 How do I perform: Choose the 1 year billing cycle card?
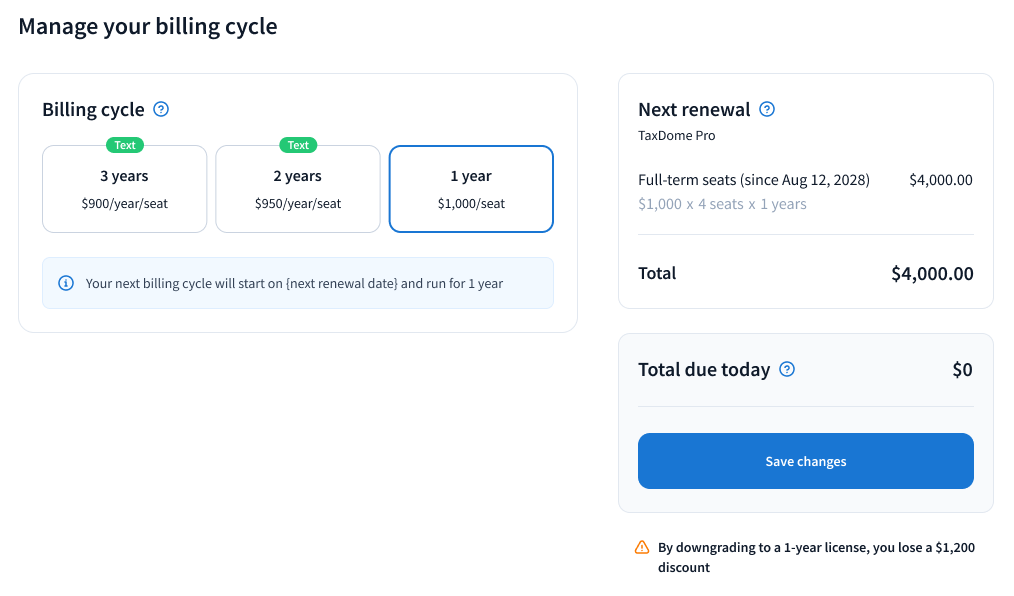471,189
